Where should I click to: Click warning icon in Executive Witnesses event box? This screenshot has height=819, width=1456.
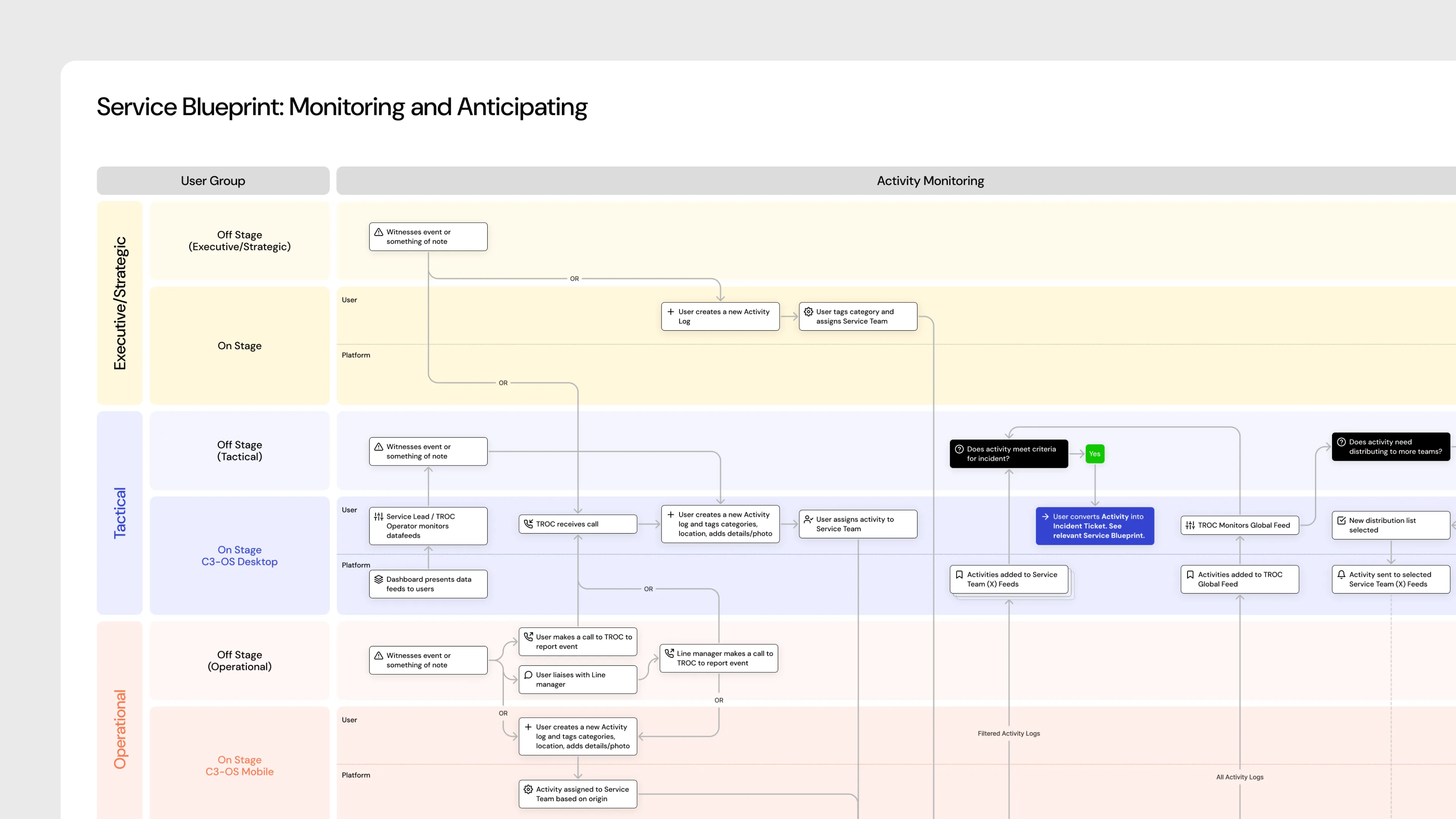click(x=379, y=232)
